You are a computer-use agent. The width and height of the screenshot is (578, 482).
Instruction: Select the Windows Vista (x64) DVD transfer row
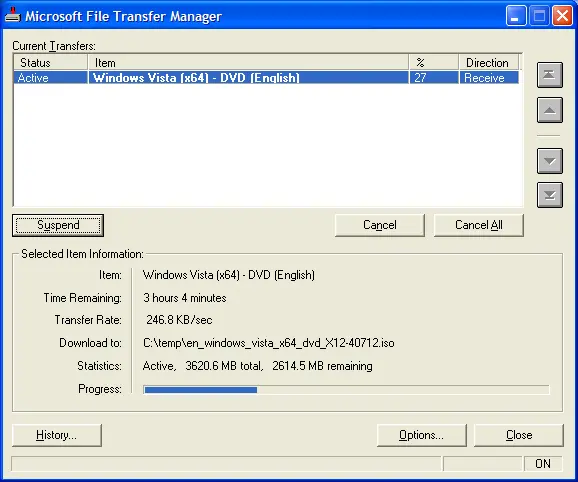click(x=266, y=78)
